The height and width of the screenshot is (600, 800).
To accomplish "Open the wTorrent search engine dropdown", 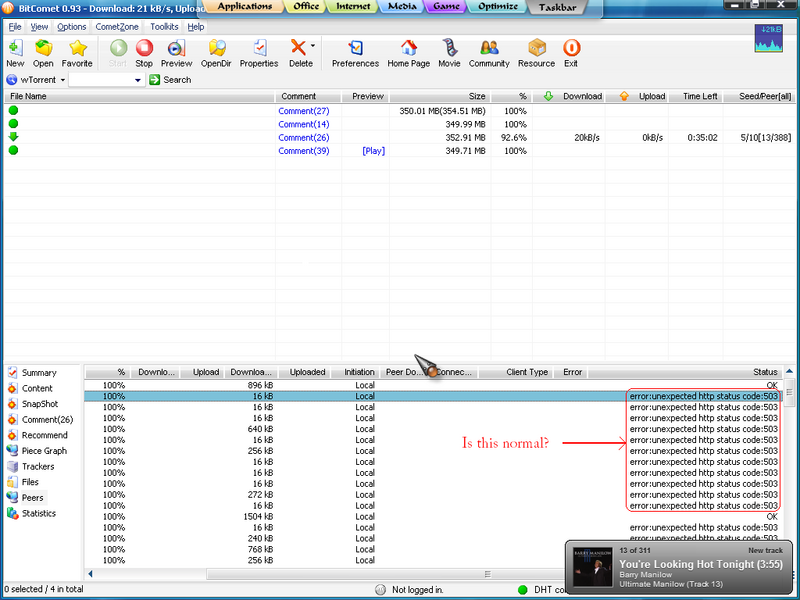I will [62, 80].
